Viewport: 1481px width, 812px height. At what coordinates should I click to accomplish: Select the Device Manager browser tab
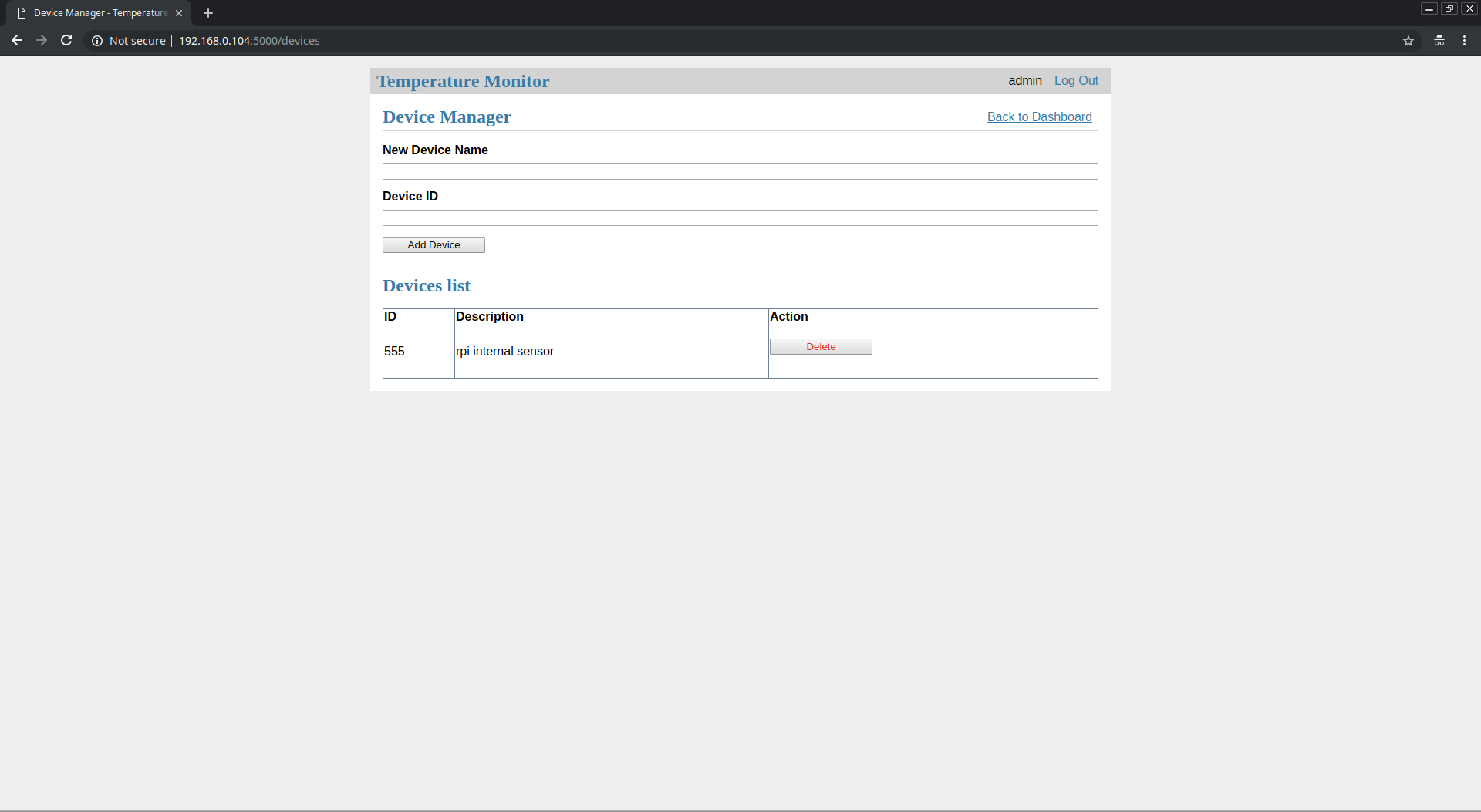click(99, 13)
